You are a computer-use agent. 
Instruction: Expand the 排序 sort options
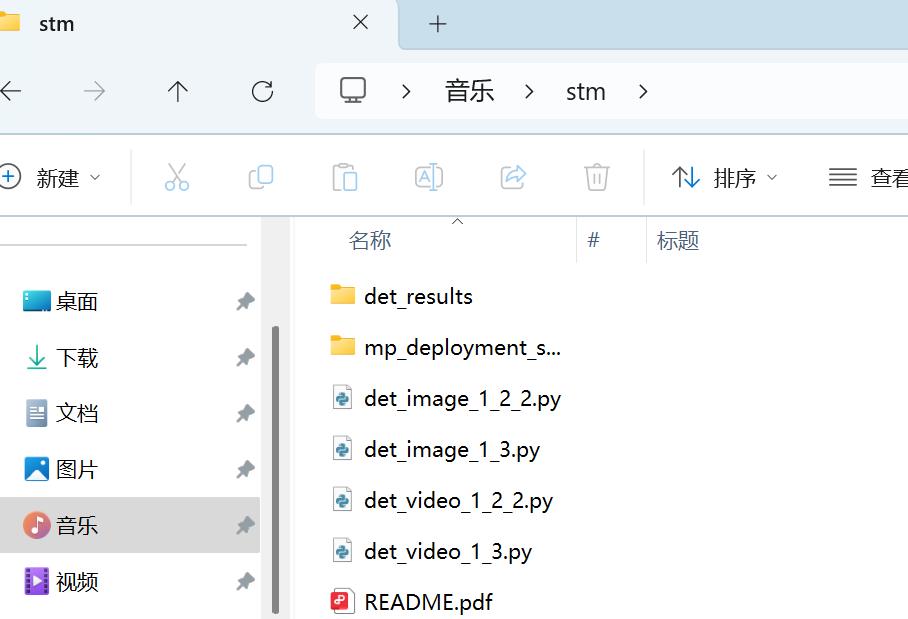(725, 178)
